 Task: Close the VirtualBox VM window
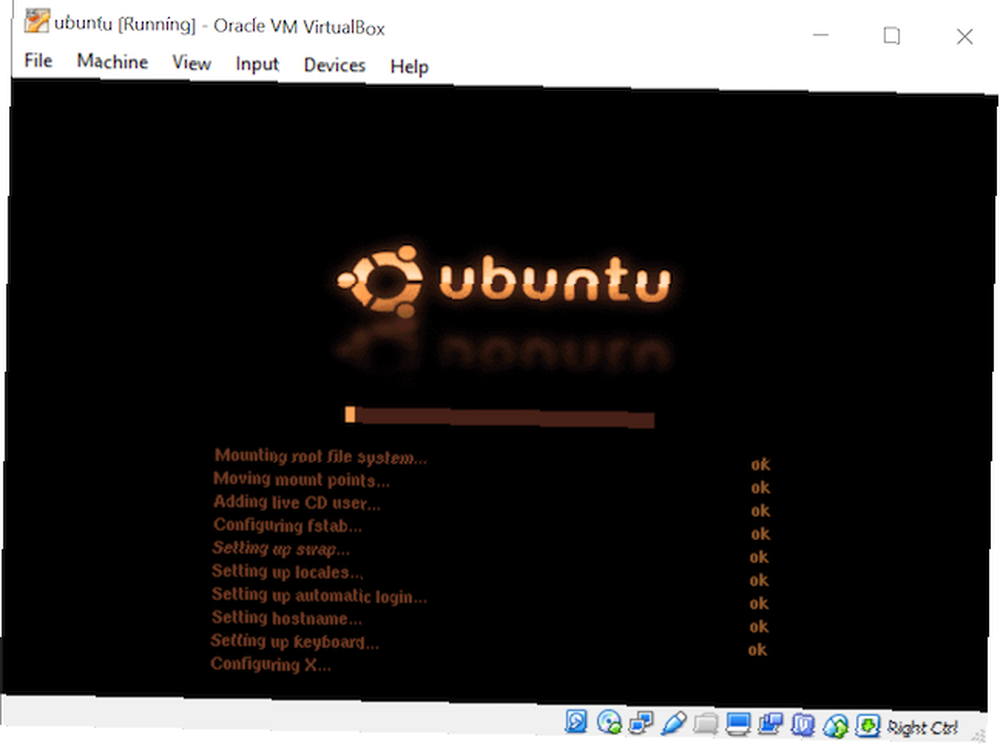click(x=964, y=37)
